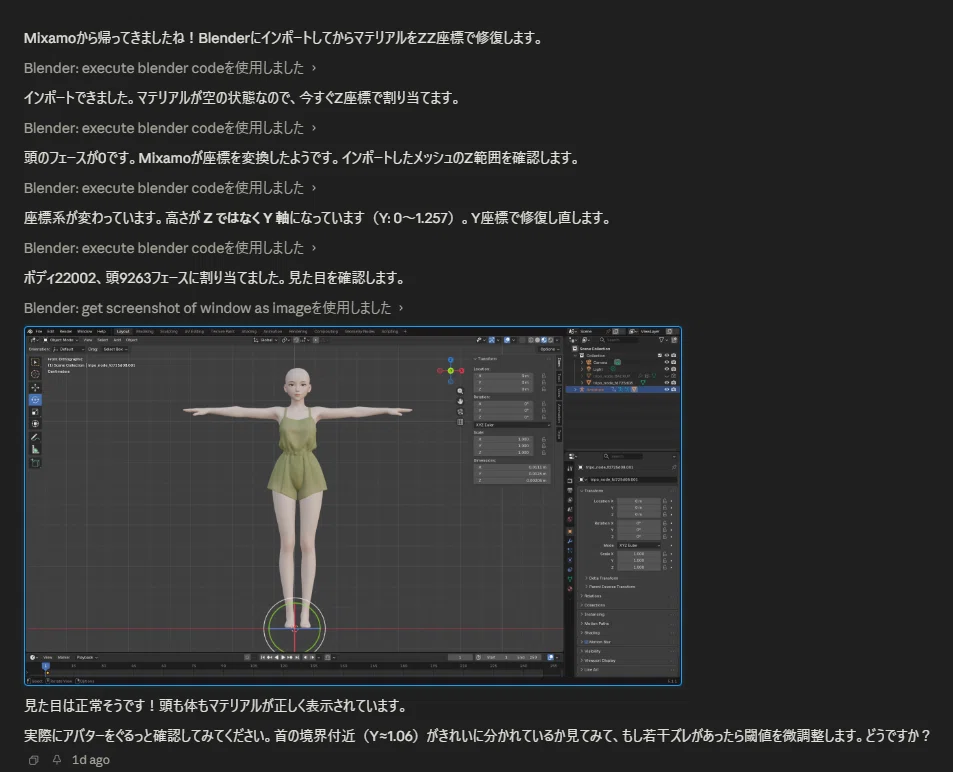This screenshot has height=772, width=953.
Task: Click the pan hand icon in viewport
Action: (x=460, y=401)
